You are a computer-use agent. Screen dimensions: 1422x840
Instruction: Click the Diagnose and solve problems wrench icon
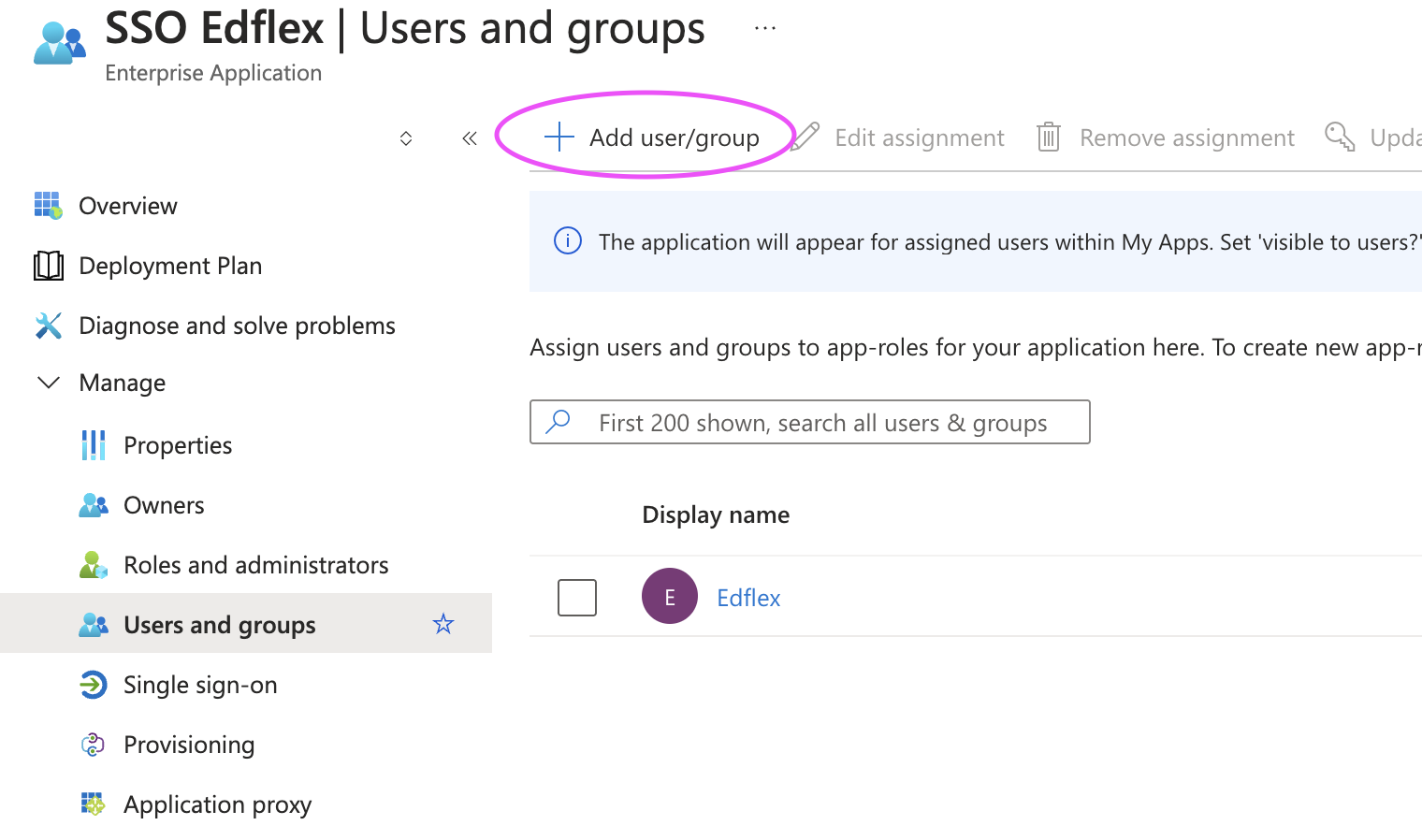click(48, 326)
